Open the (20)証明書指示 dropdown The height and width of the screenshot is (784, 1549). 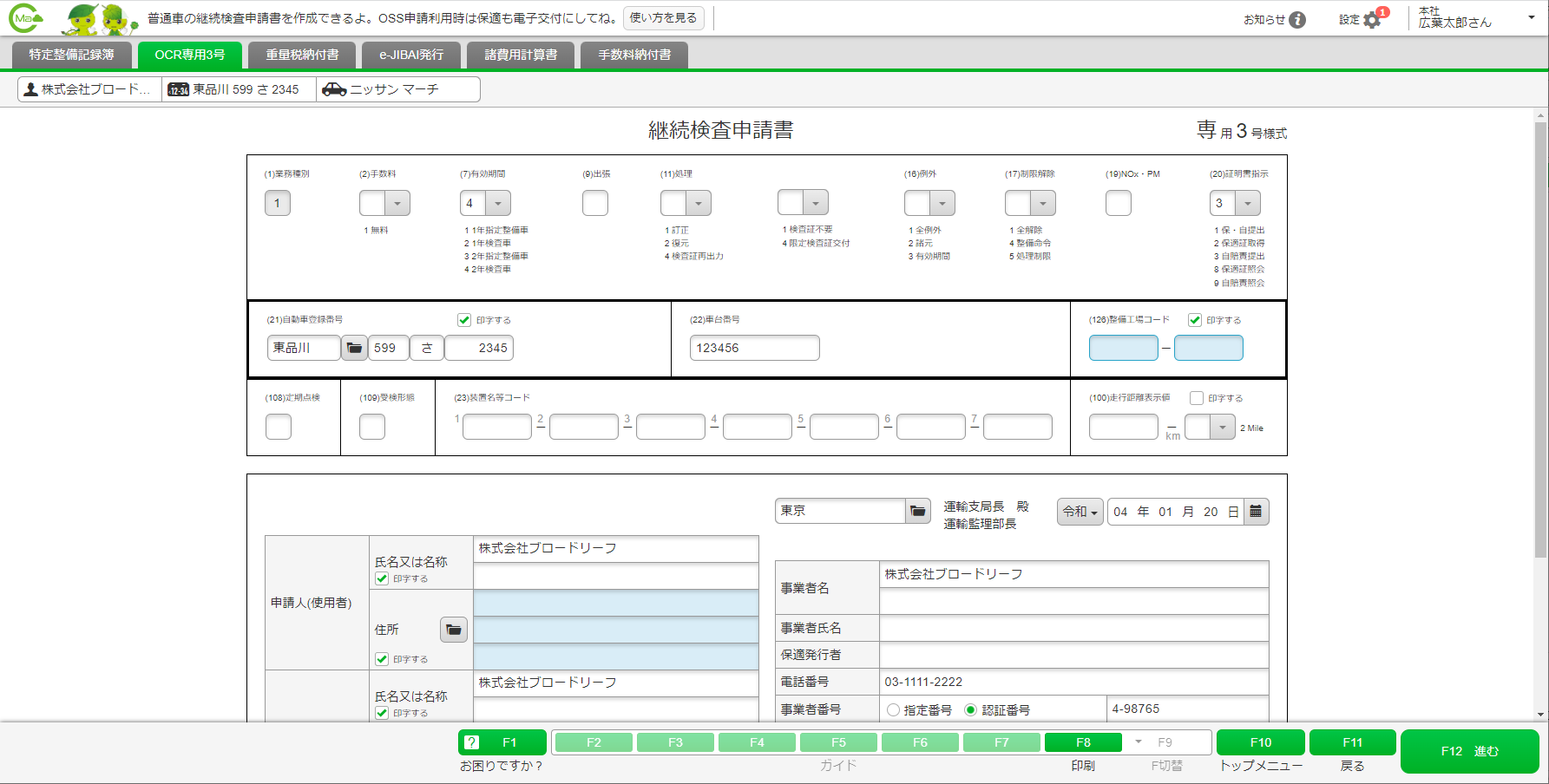(1248, 202)
